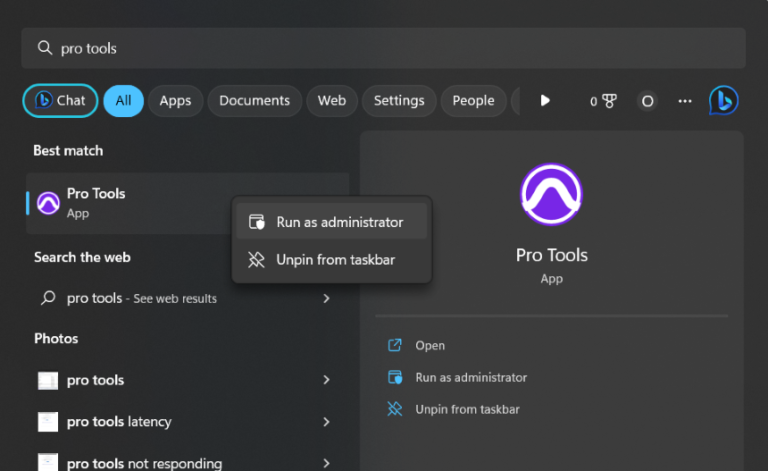Expand chevron for 'pro tools' photo result
768x471 pixels.
(x=326, y=380)
